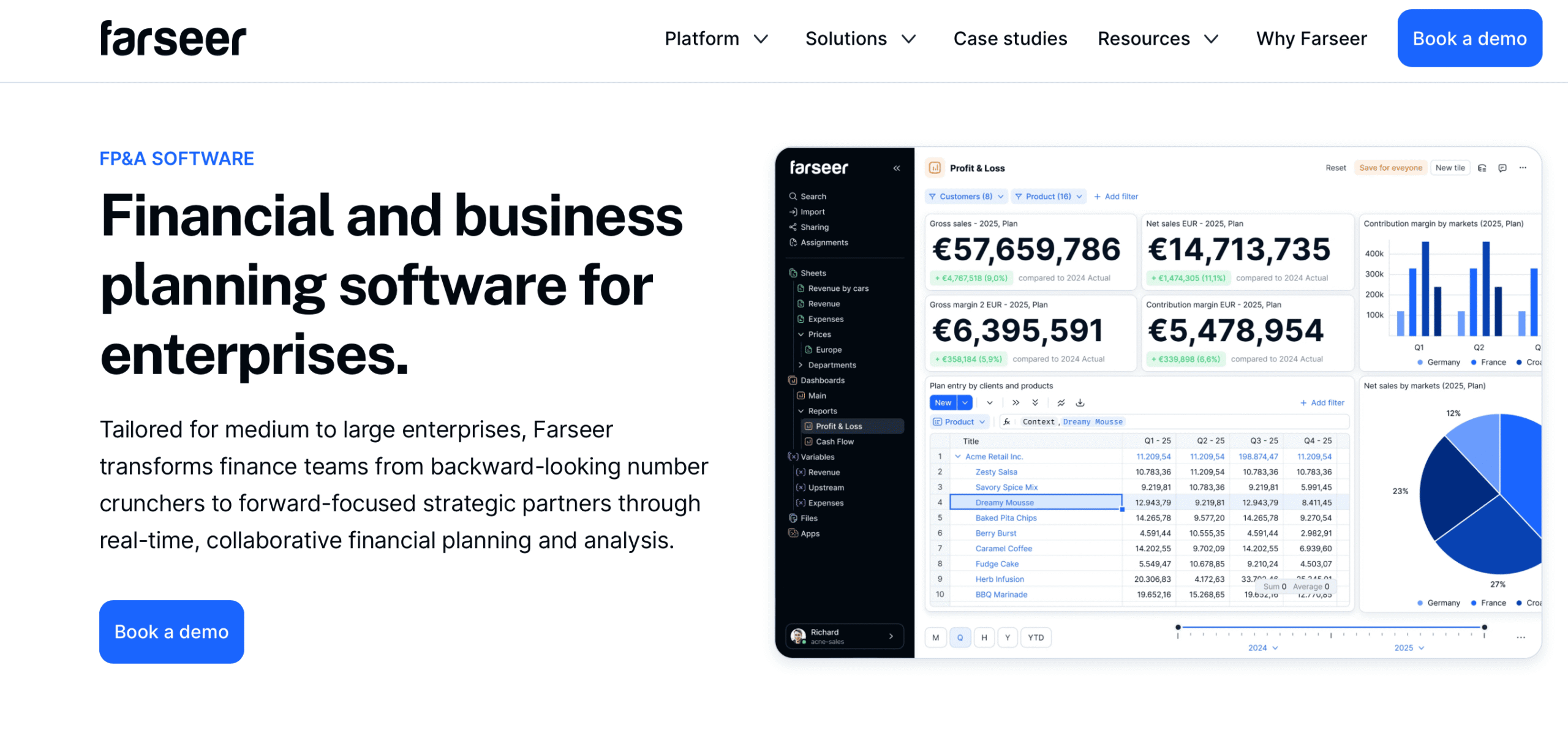Viewport: 1568px width, 741px height.
Task: Click the Search magnifier icon in sidebar
Action: point(793,196)
